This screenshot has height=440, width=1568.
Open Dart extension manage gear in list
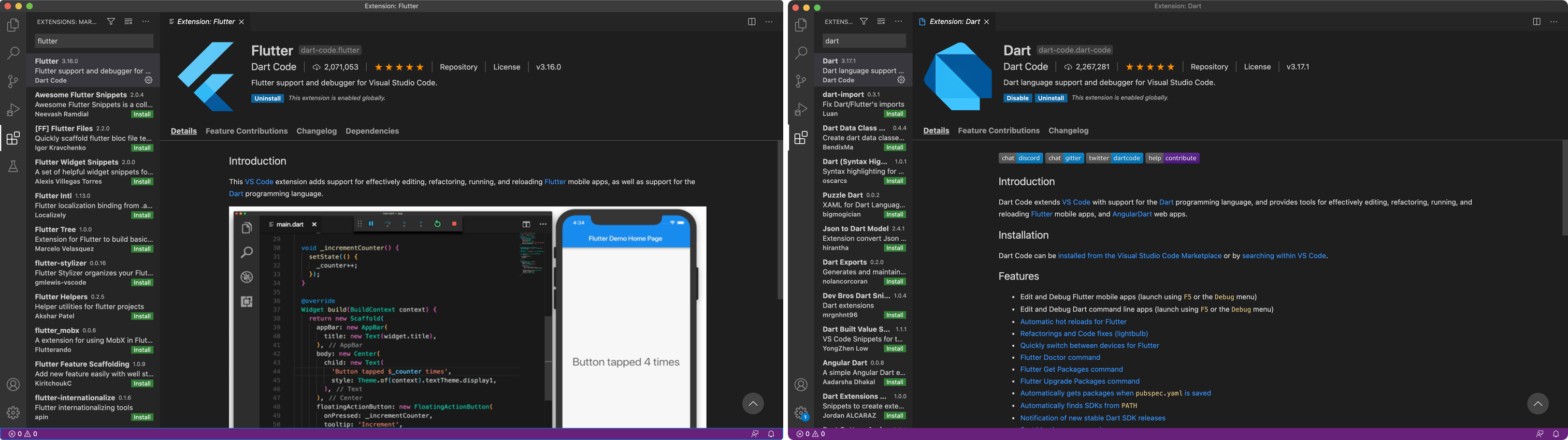(x=901, y=80)
